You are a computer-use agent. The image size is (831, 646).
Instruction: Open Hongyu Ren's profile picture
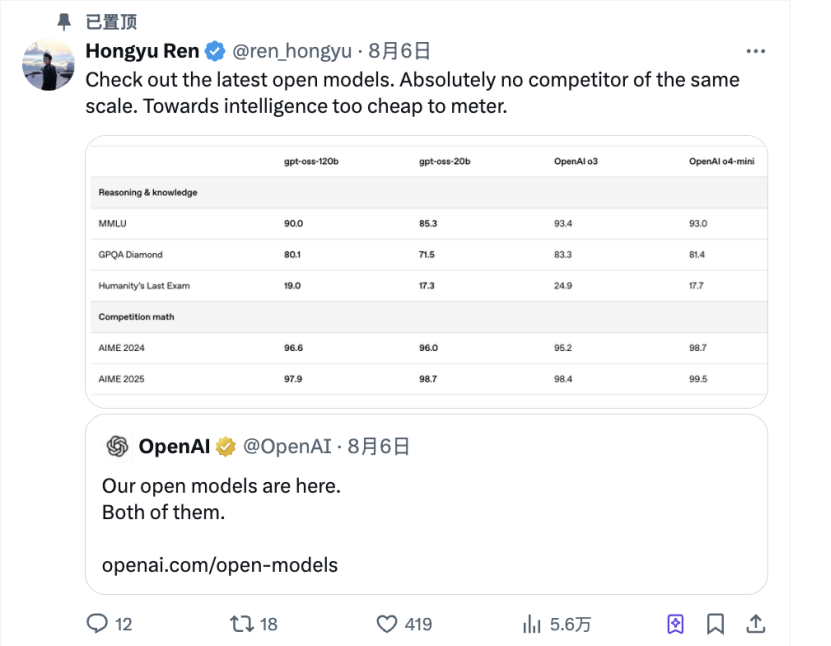click(x=47, y=66)
